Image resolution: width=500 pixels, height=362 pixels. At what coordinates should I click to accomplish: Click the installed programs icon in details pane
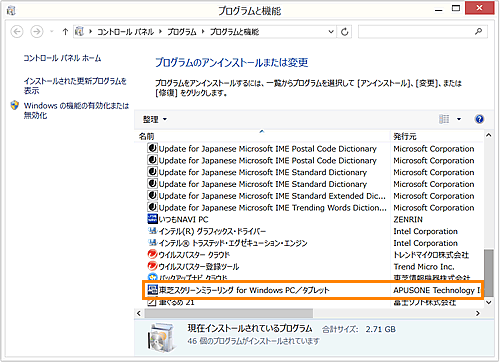click(x=161, y=337)
